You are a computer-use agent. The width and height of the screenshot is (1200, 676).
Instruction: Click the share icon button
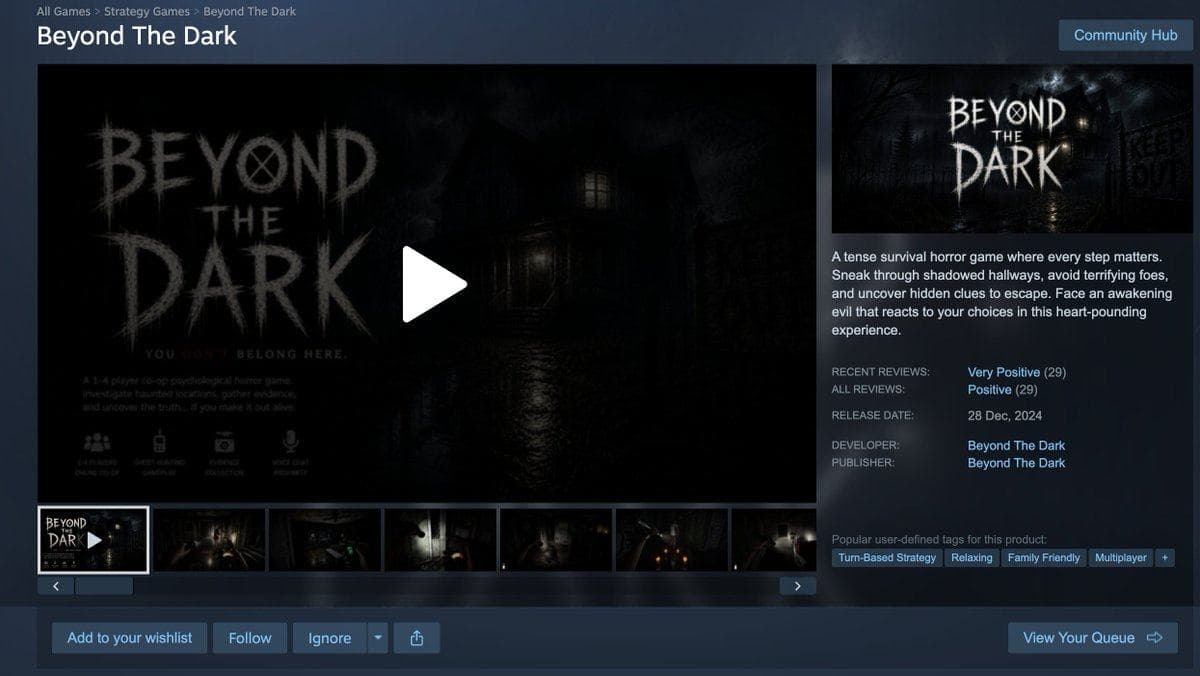417,638
